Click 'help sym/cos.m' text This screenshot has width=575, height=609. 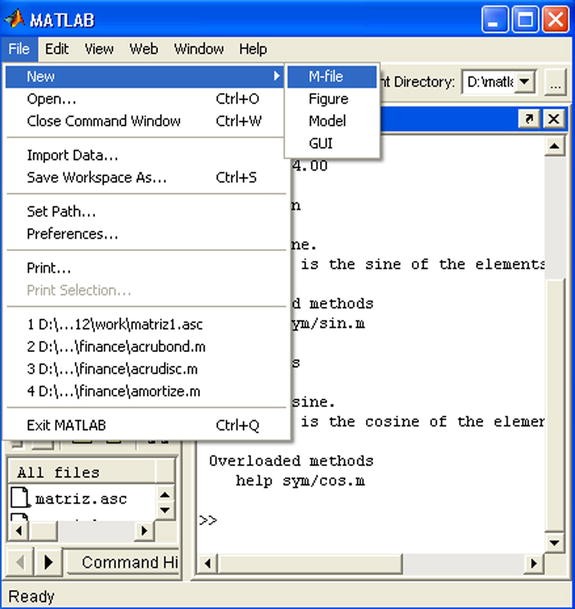point(300,481)
